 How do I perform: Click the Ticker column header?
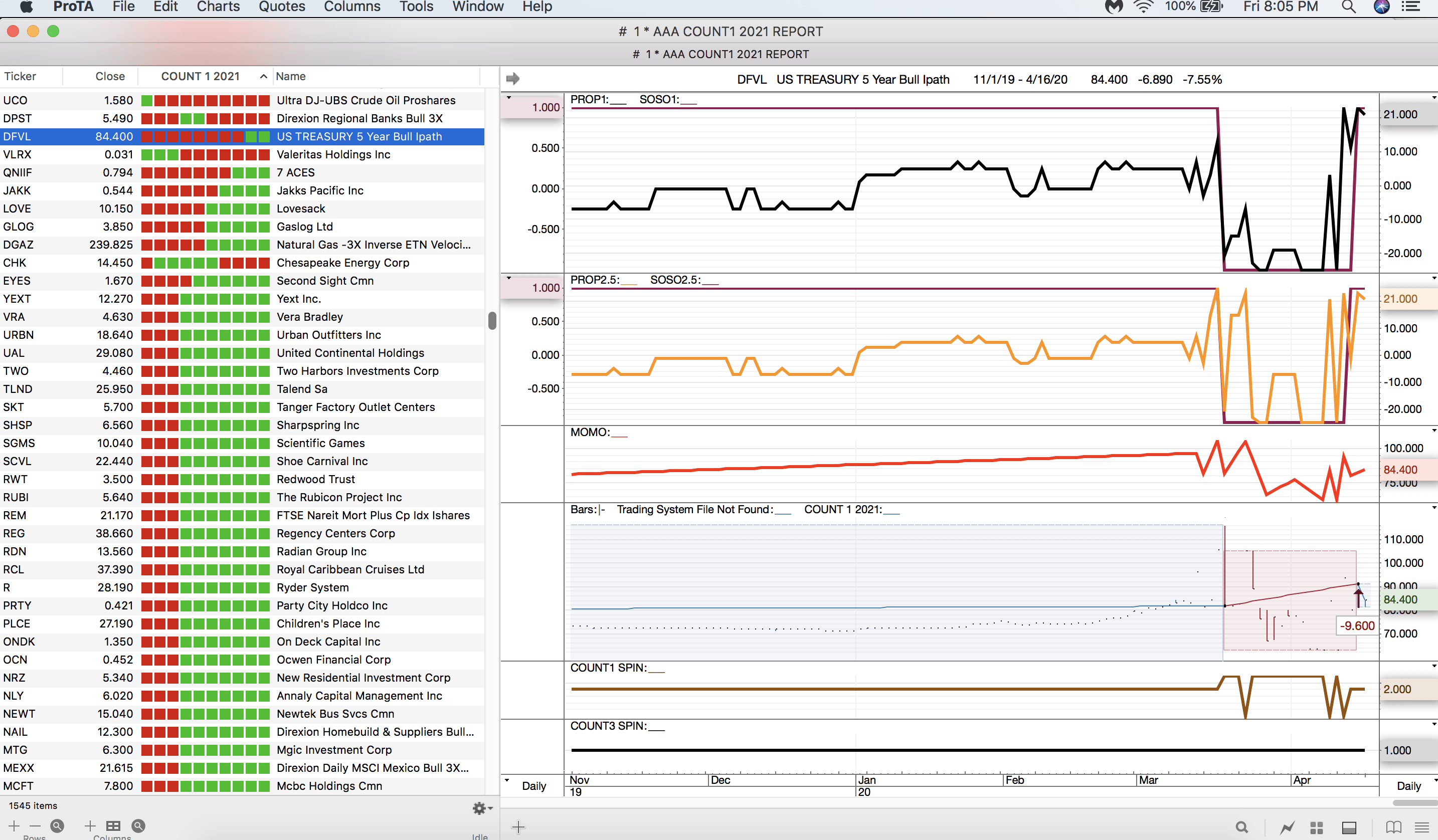click(x=21, y=76)
